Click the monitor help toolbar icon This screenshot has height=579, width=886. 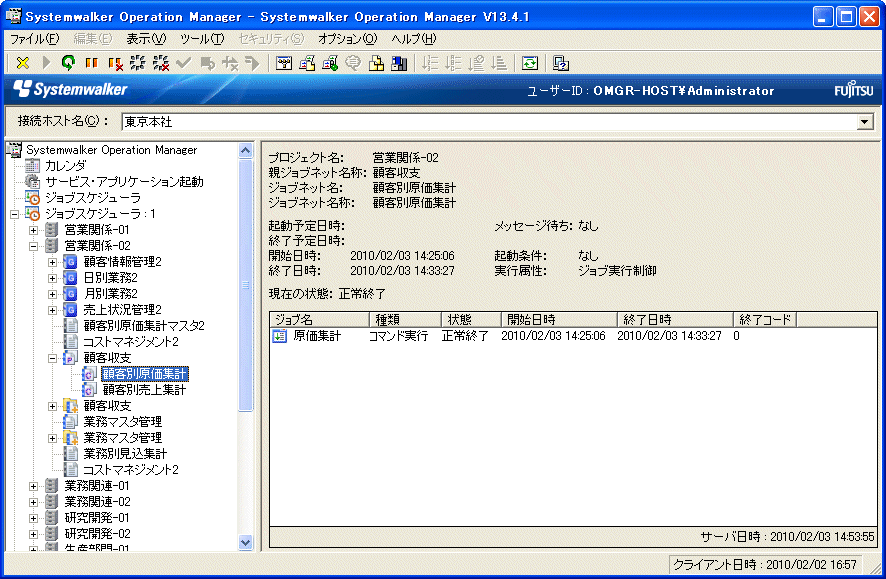(561, 63)
